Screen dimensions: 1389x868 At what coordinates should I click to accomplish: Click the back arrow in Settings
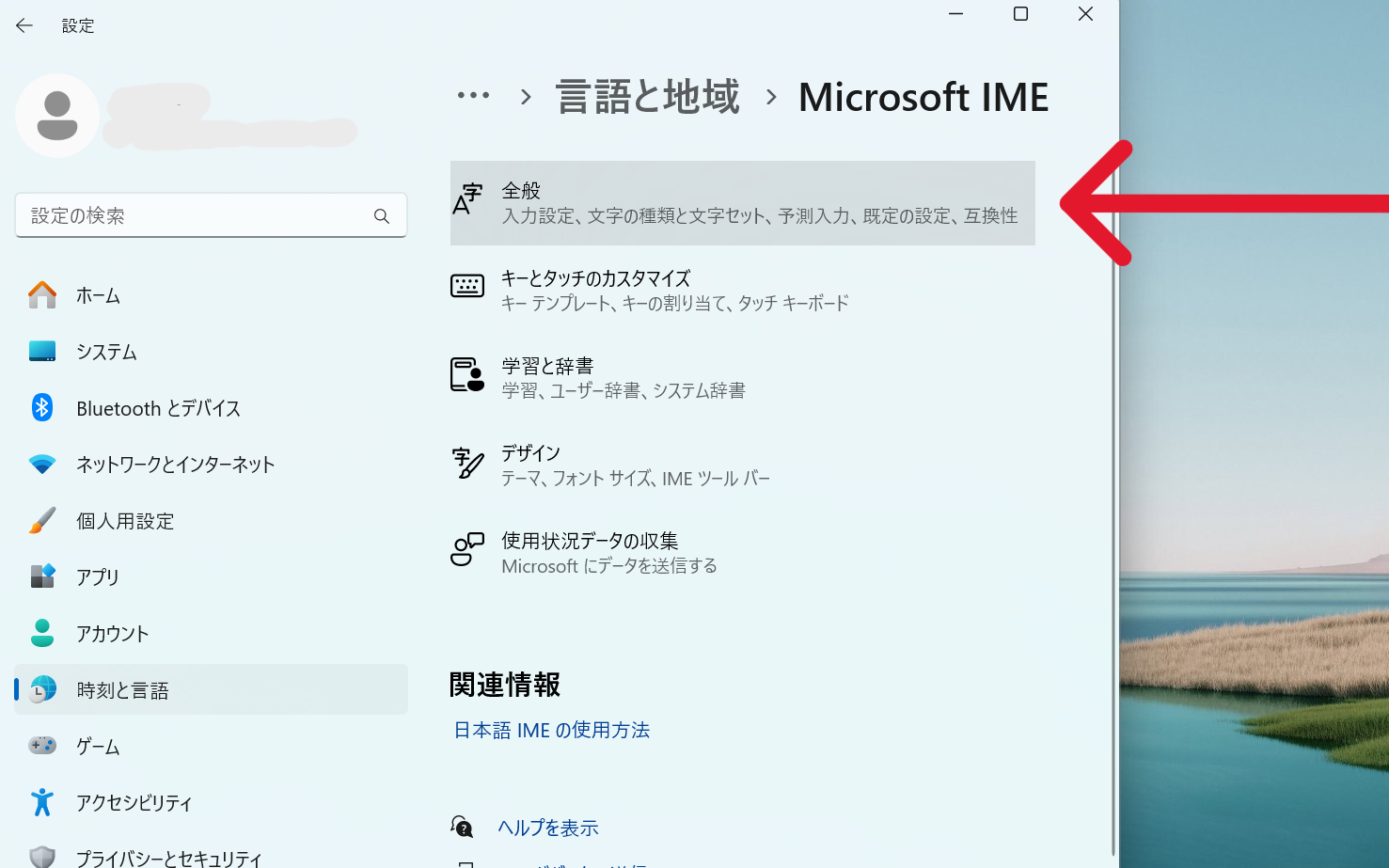[24, 25]
